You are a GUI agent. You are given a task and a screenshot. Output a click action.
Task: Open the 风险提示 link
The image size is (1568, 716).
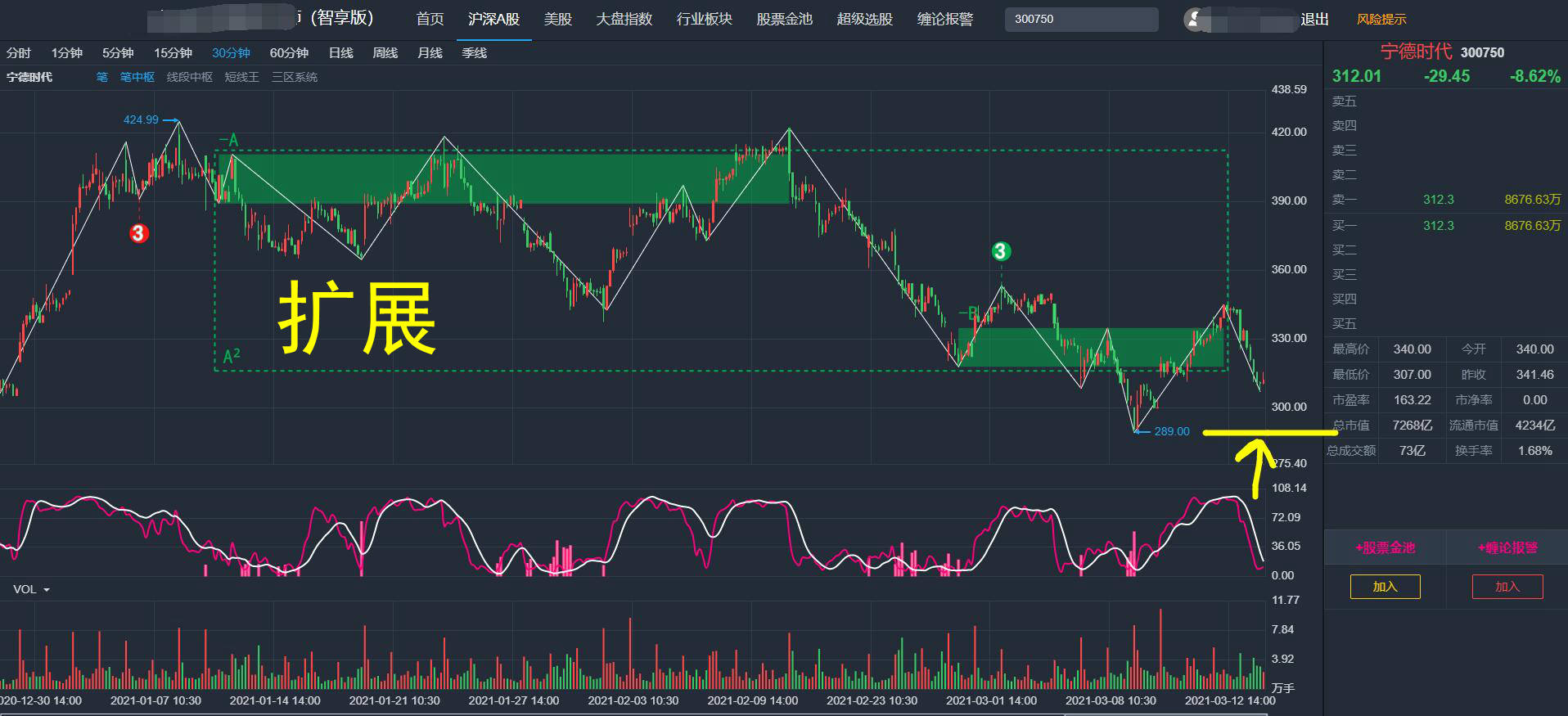1381,20
